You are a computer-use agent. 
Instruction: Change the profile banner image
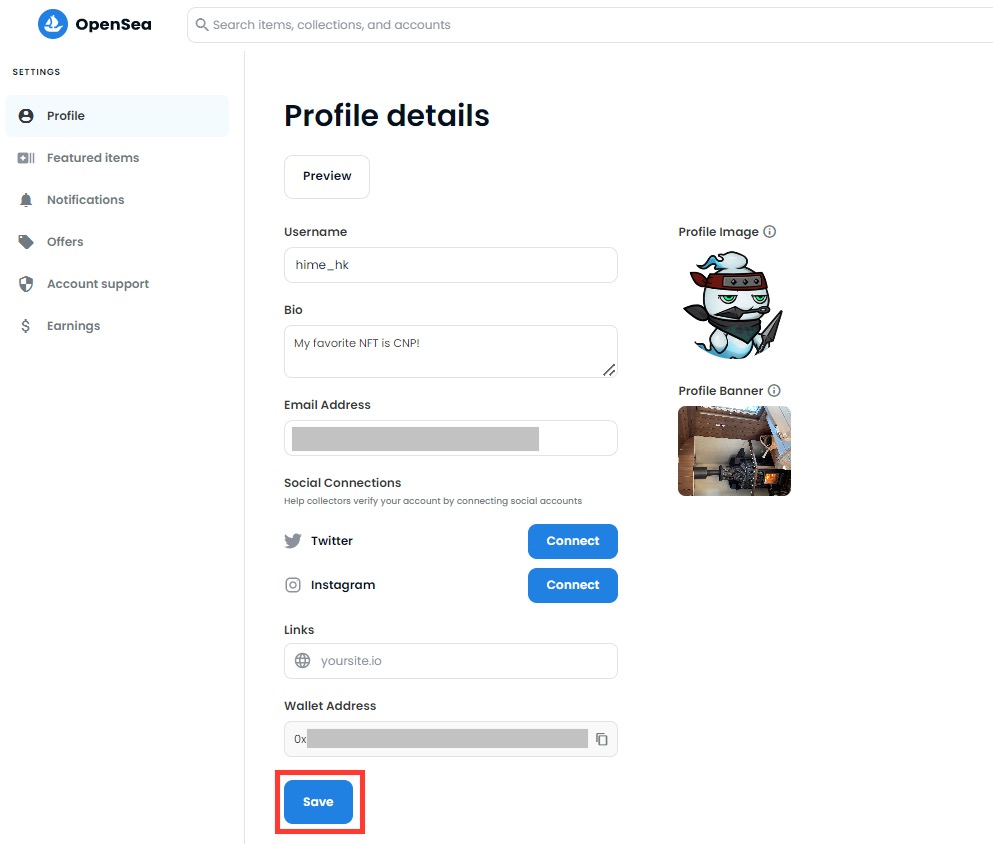point(734,451)
